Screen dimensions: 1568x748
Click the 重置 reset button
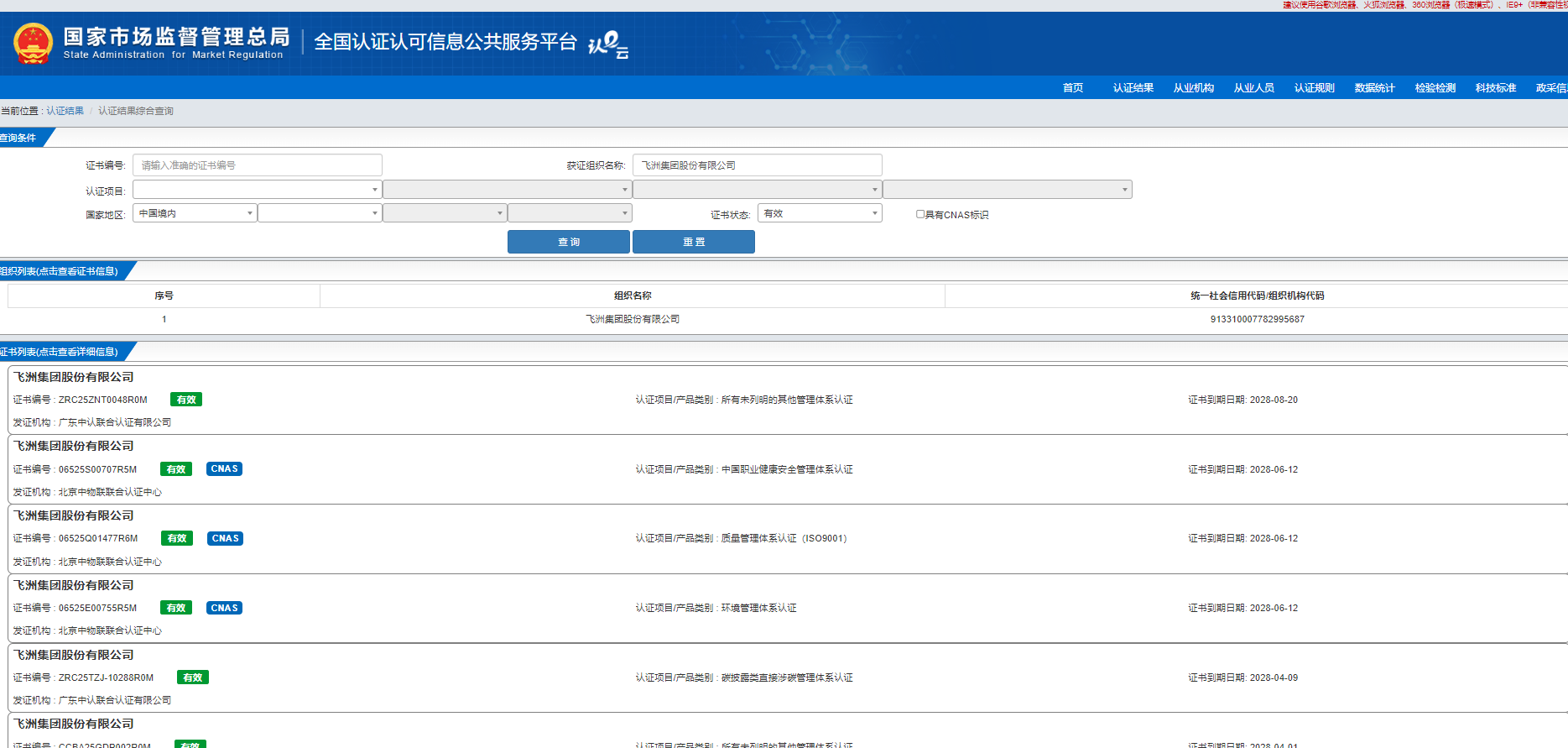693,242
